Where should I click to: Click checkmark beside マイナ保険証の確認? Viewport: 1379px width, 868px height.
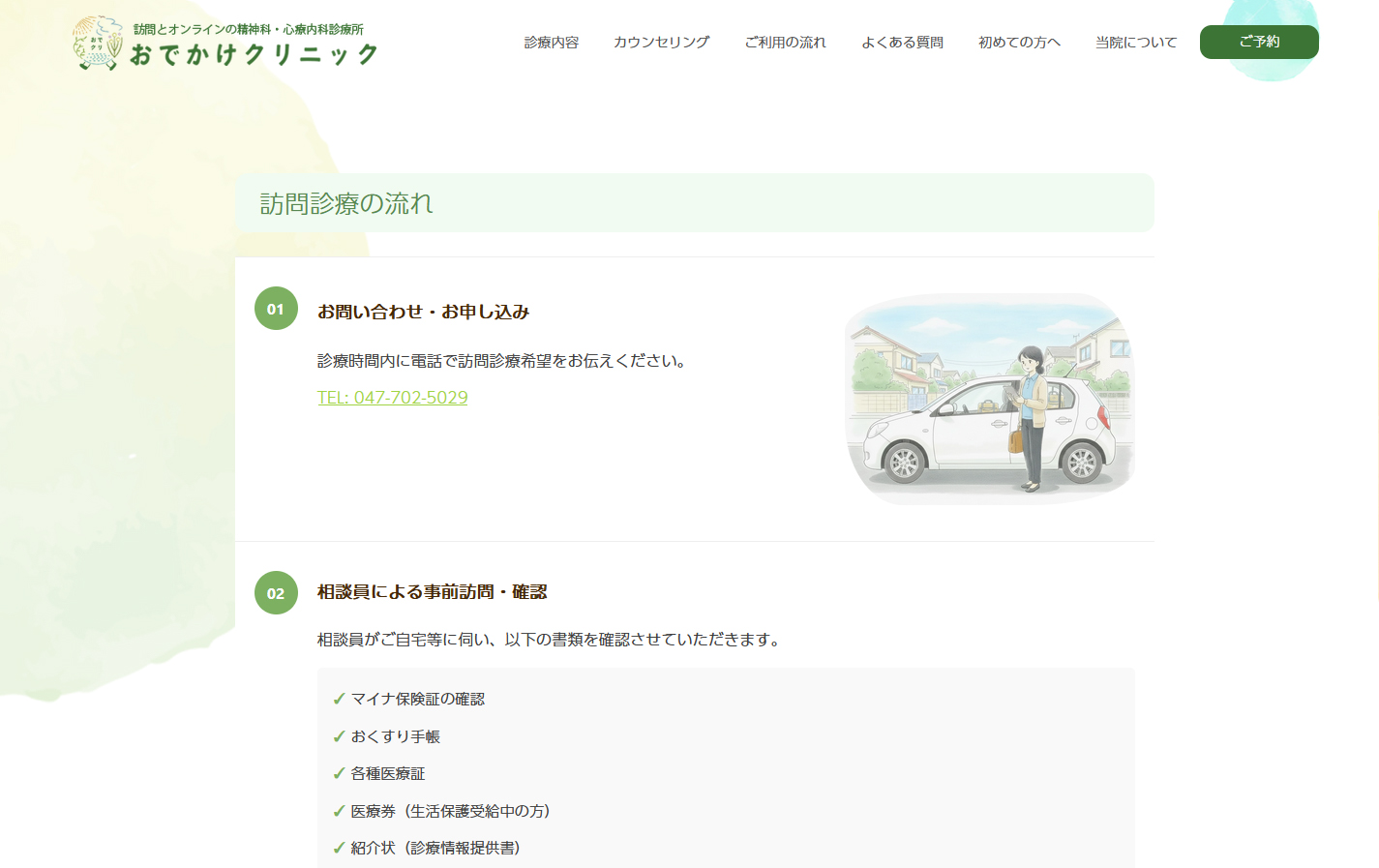point(339,699)
